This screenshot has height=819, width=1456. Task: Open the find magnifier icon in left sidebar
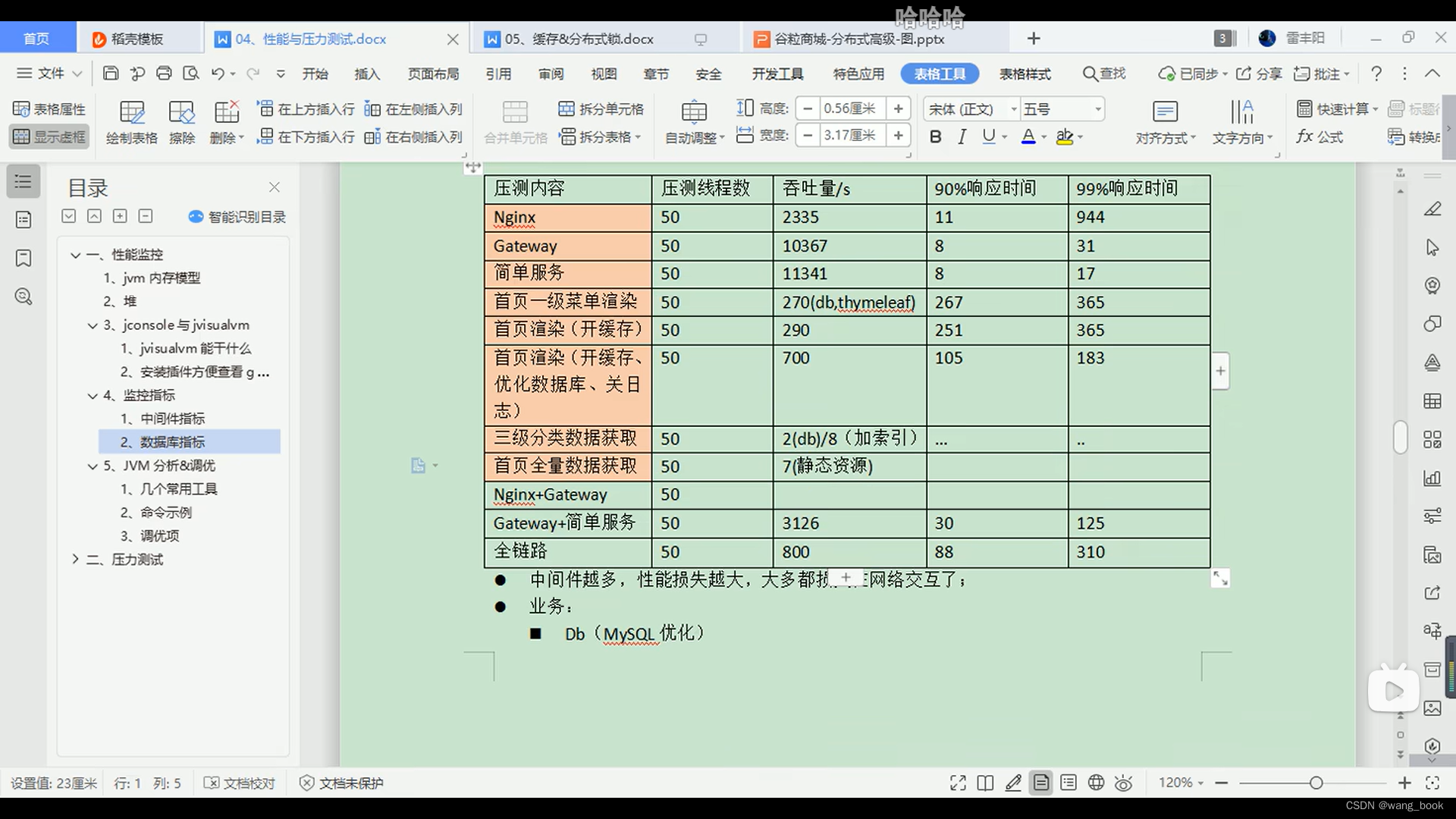(x=24, y=297)
